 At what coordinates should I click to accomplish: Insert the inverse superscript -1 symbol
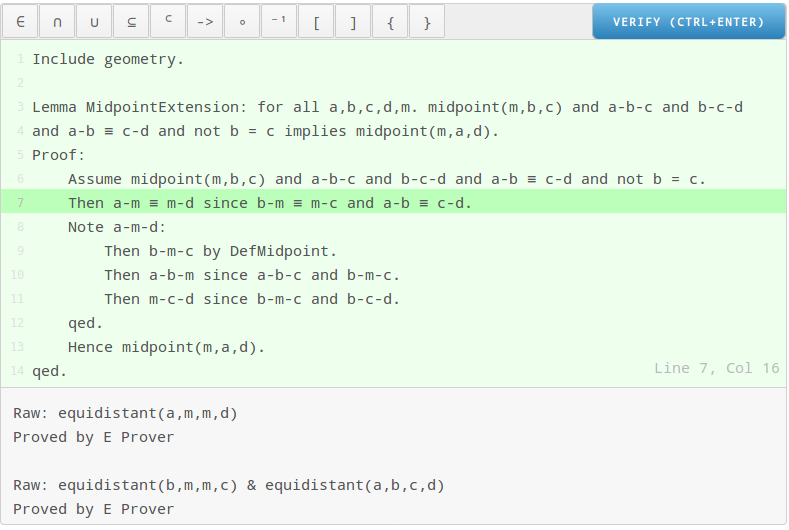pyautogui.click(x=279, y=22)
